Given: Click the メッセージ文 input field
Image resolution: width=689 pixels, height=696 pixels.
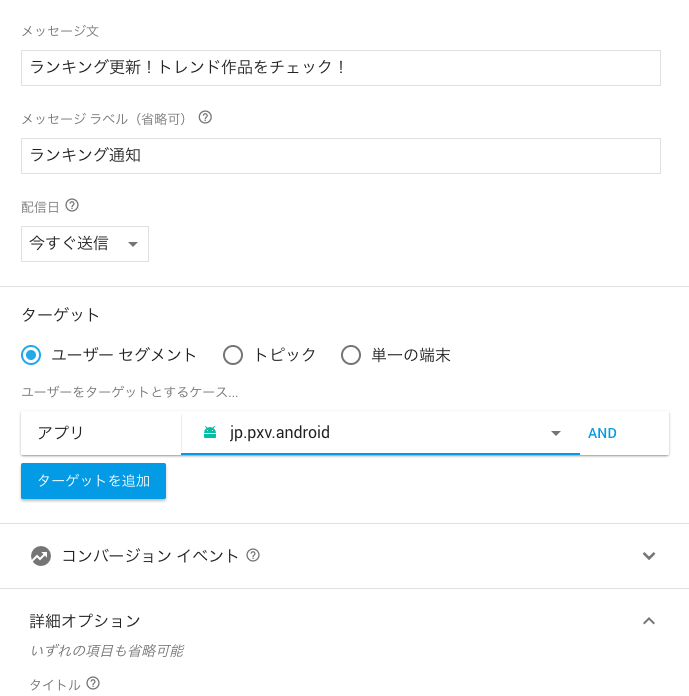Looking at the screenshot, I should pos(341,68).
